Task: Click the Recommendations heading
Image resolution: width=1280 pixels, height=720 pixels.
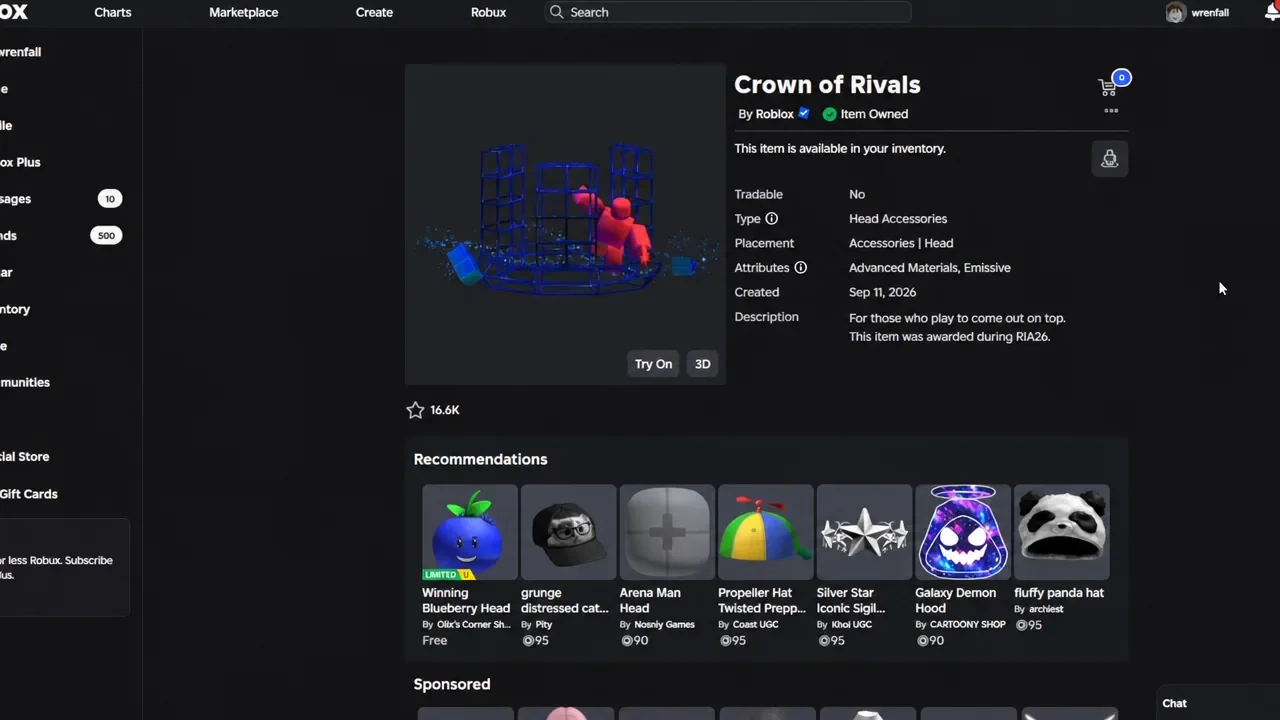Action: tap(480, 459)
